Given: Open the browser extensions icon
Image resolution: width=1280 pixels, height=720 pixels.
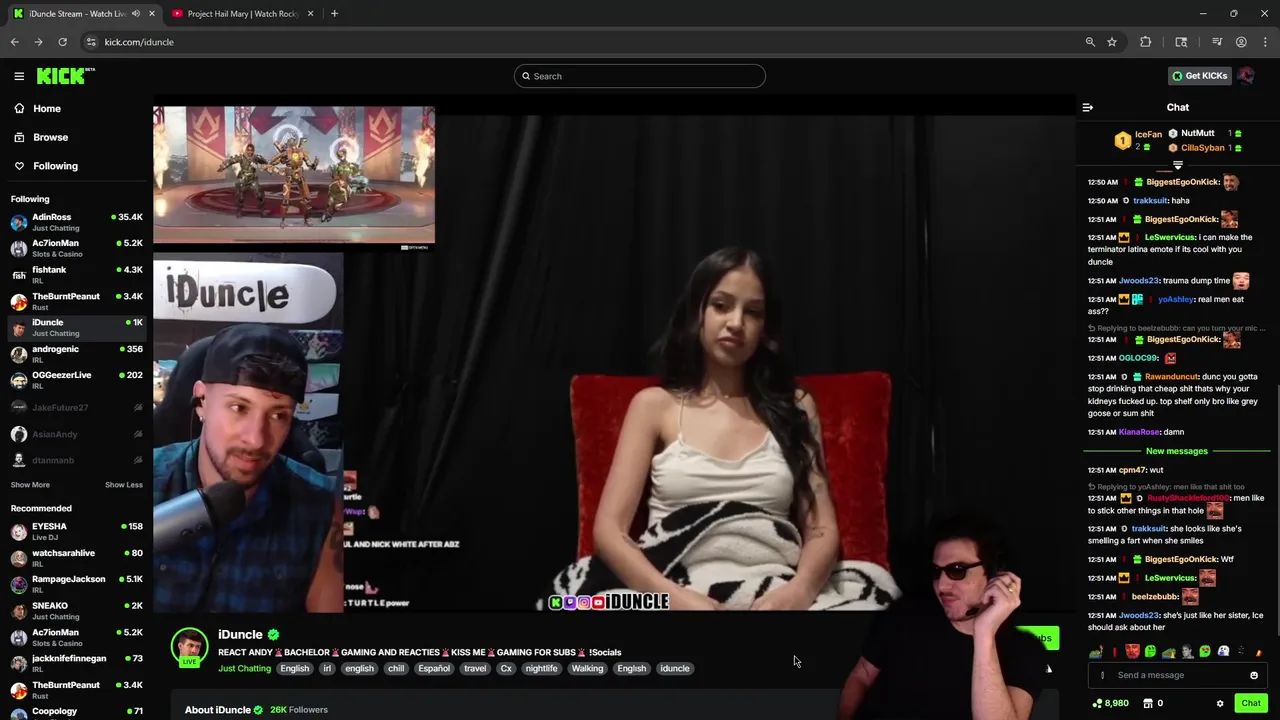Looking at the screenshot, I should (1145, 42).
